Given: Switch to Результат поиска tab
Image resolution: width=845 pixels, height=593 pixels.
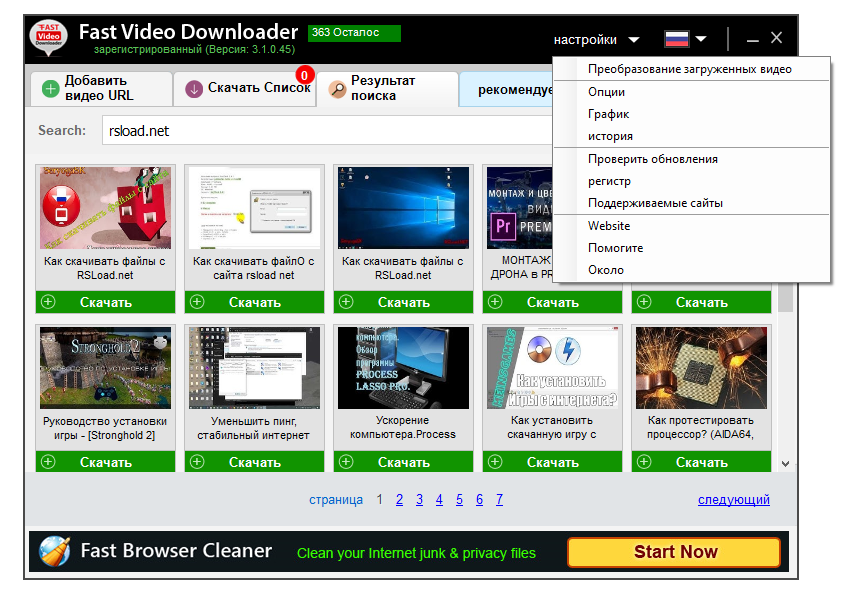Looking at the screenshot, I should (387, 88).
